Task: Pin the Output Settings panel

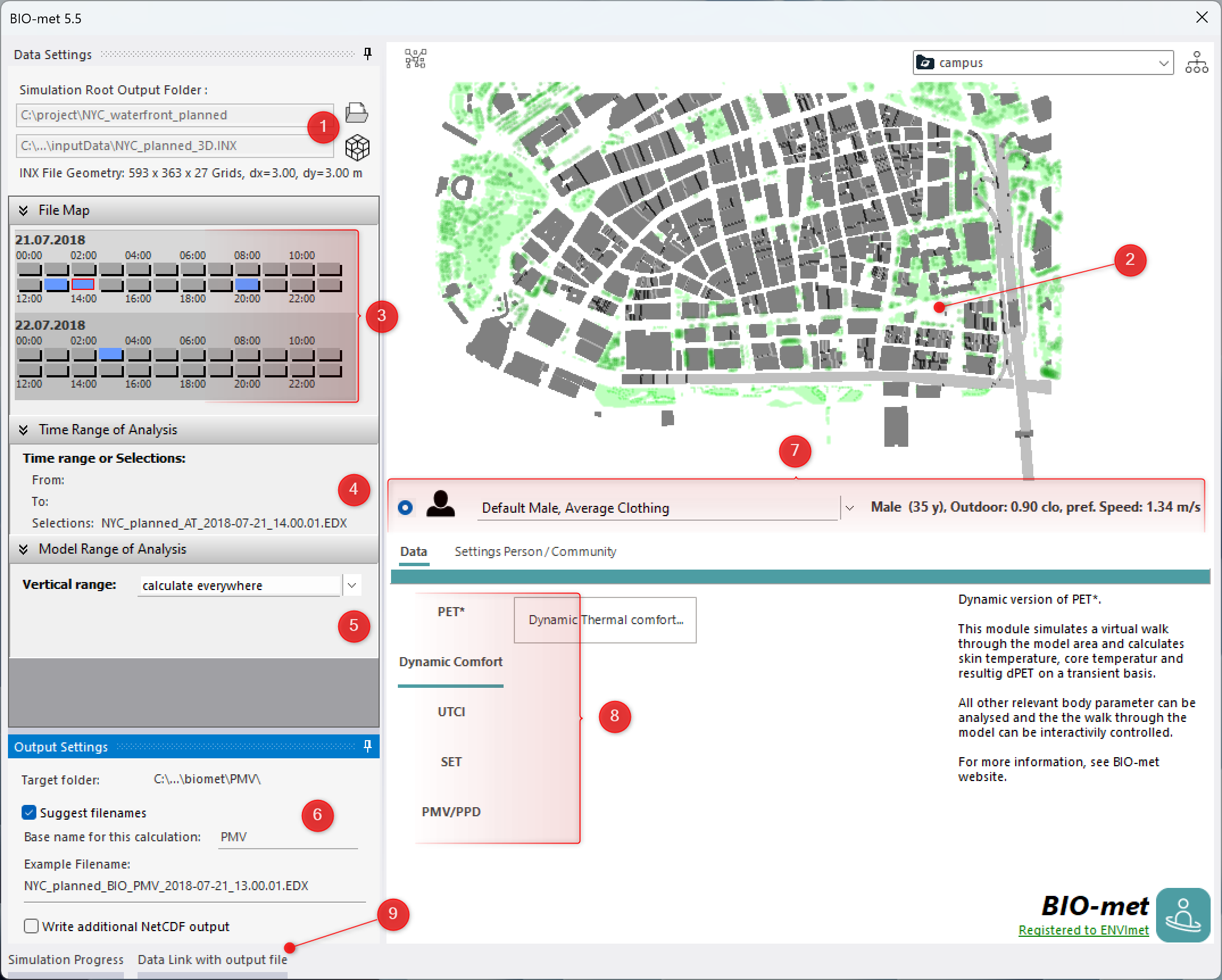Action: tap(368, 746)
